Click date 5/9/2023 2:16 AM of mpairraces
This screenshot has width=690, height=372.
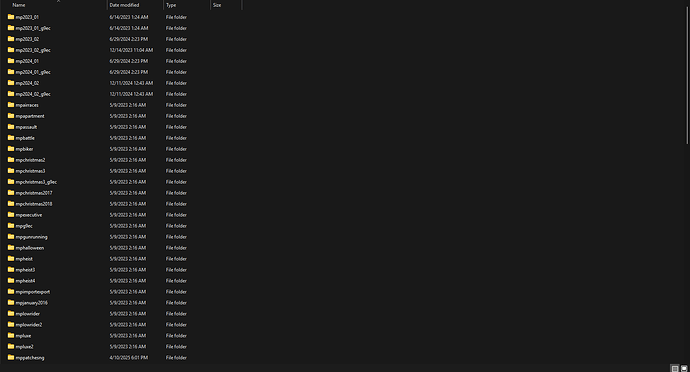point(128,105)
